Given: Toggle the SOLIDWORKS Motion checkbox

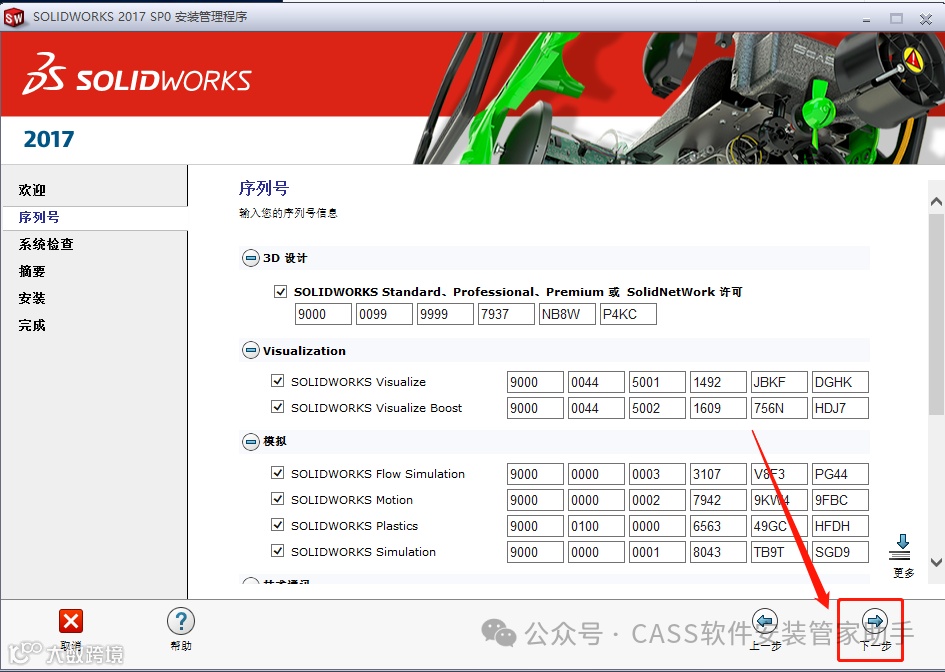Looking at the screenshot, I should (x=277, y=498).
